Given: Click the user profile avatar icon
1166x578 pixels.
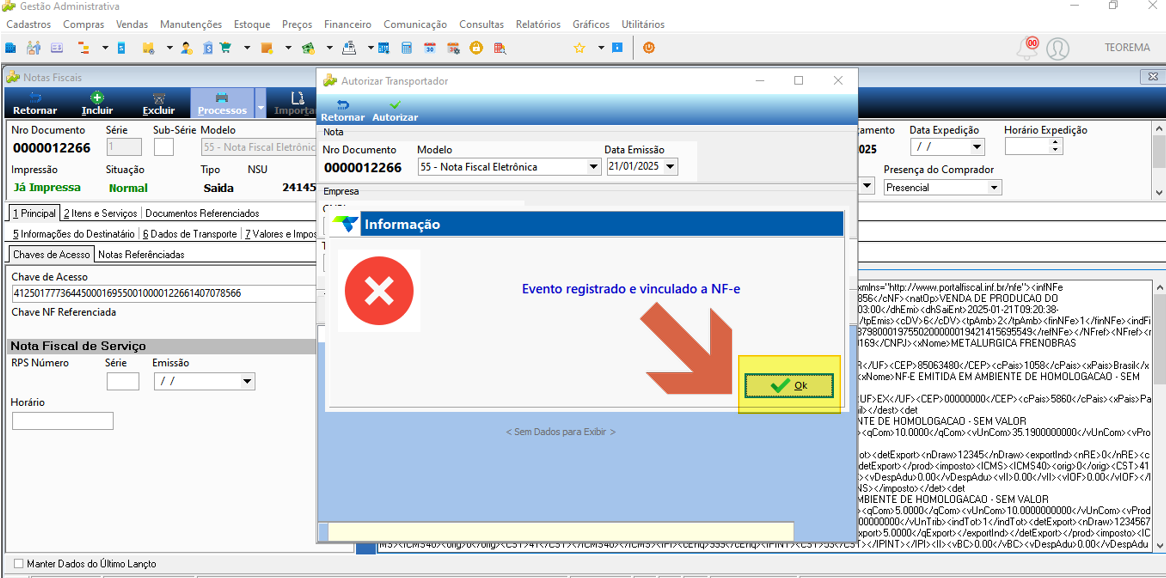Looking at the screenshot, I should click(x=1057, y=49).
